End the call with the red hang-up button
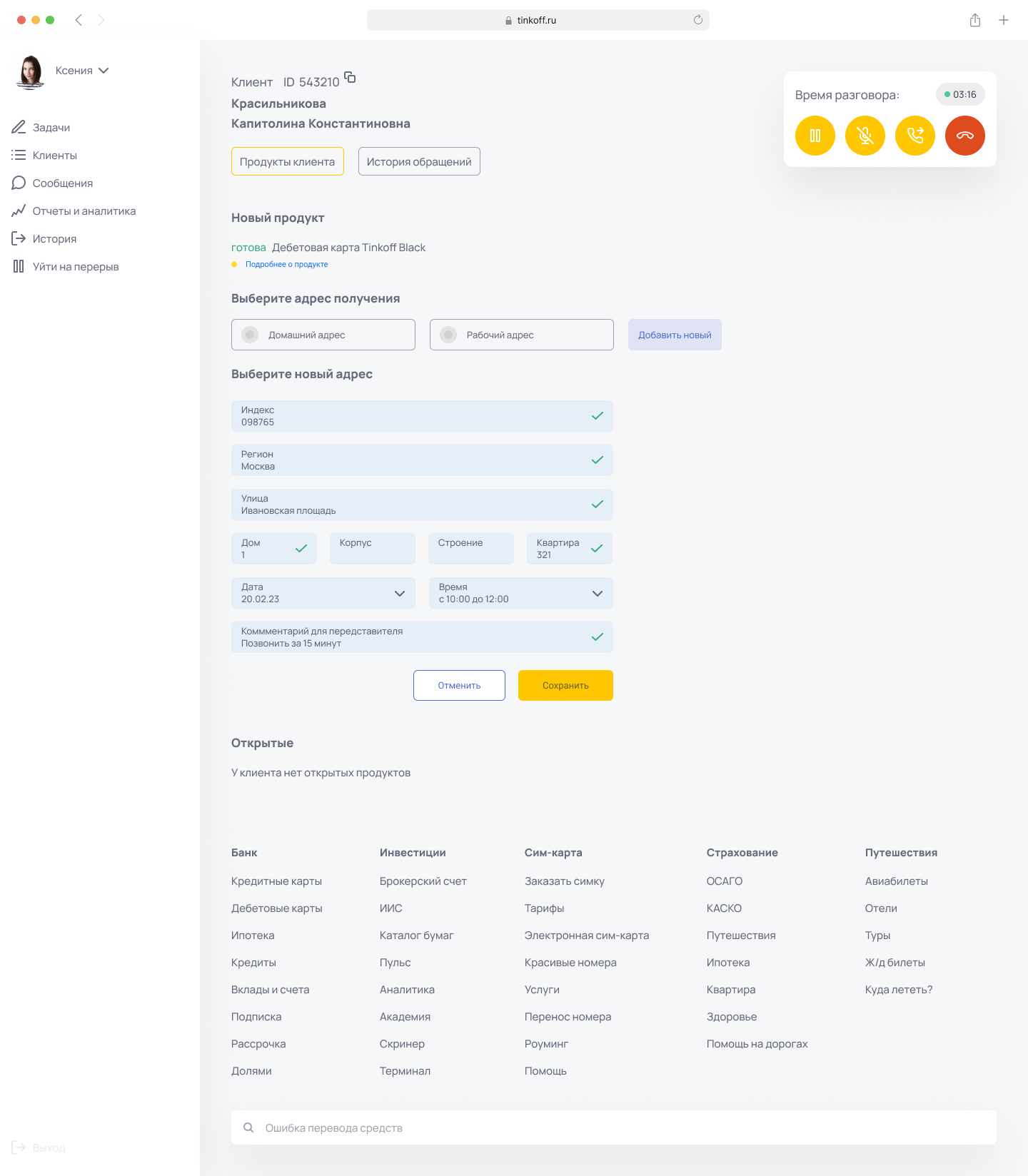Screen dimensions: 1028x1176 (965, 136)
